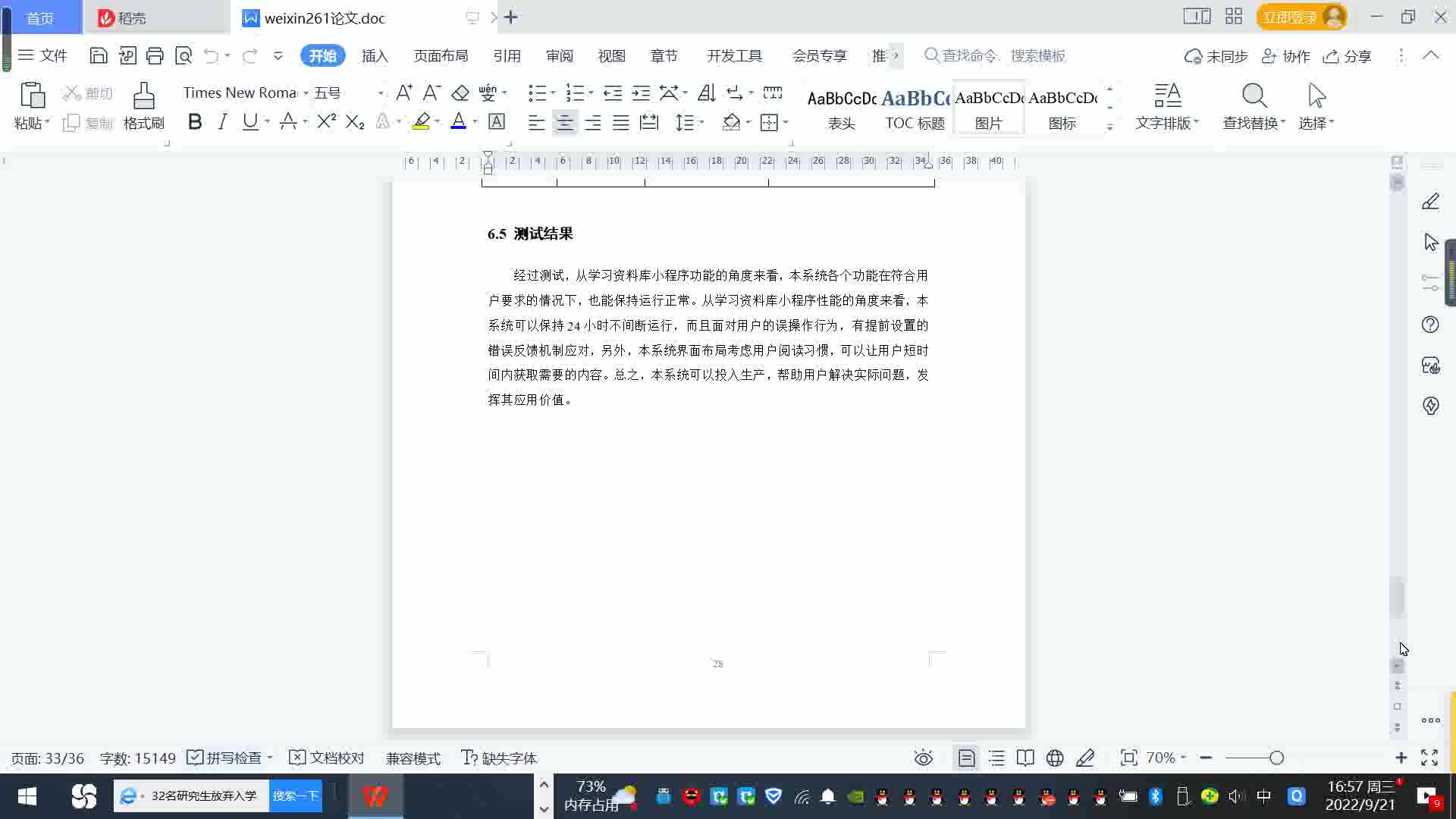
Task: Toggle Italic formatting
Action: pos(222,121)
